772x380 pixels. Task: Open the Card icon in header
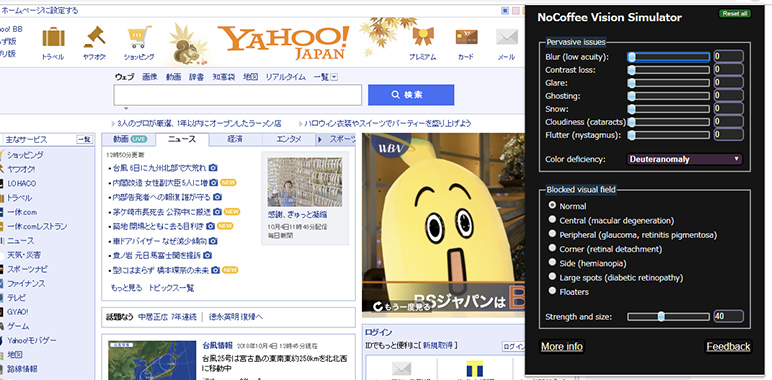click(x=466, y=37)
